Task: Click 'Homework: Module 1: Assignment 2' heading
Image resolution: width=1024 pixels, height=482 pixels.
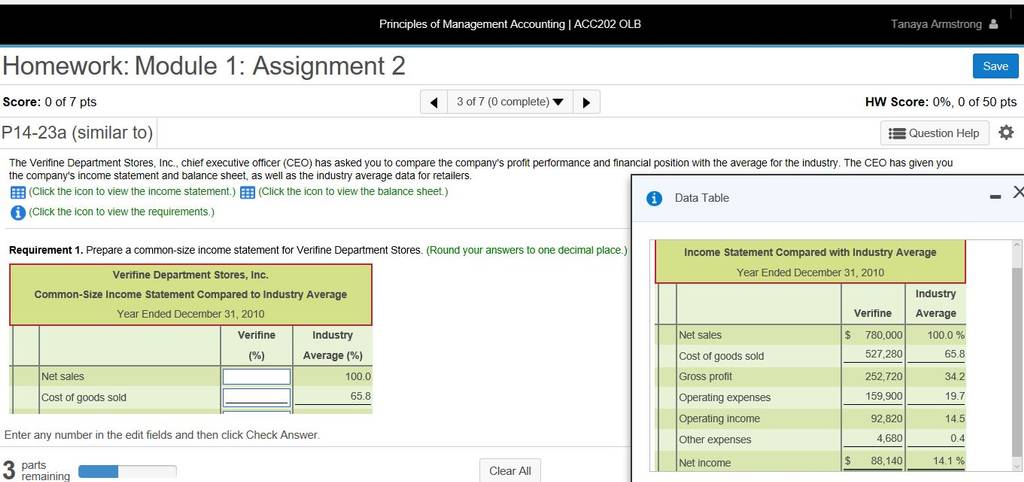Action: click(204, 66)
